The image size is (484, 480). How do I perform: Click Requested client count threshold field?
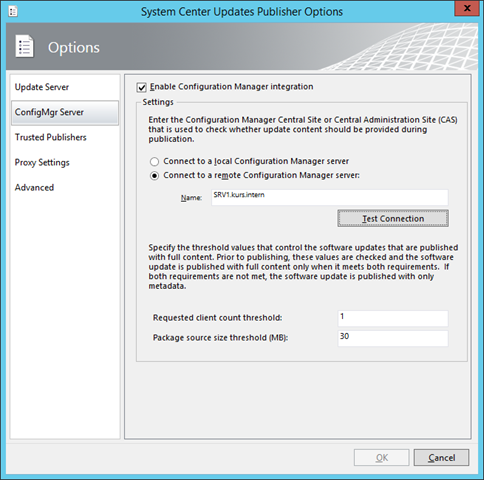click(393, 318)
